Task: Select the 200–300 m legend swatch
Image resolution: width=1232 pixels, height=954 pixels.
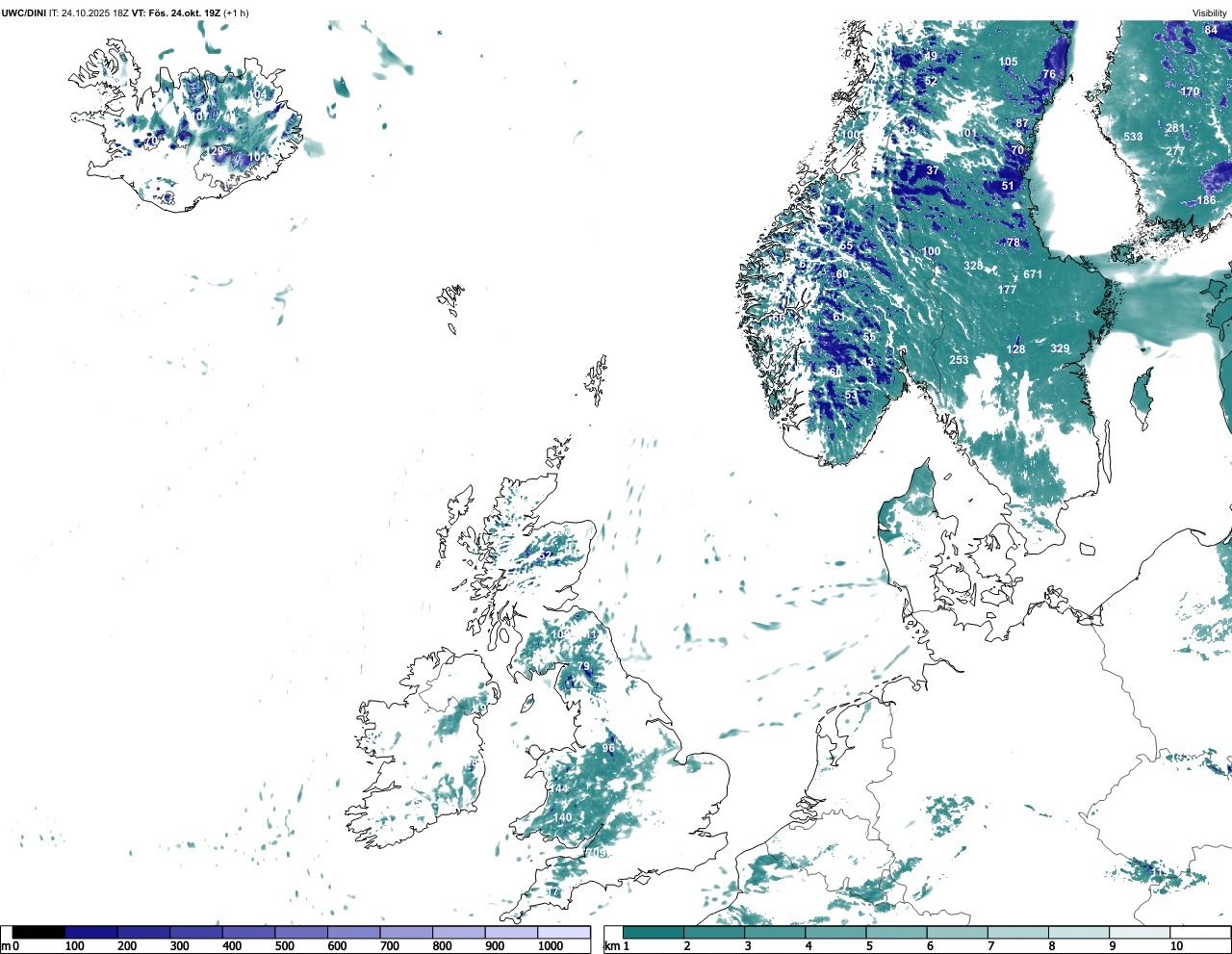Action: coord(143,932)
